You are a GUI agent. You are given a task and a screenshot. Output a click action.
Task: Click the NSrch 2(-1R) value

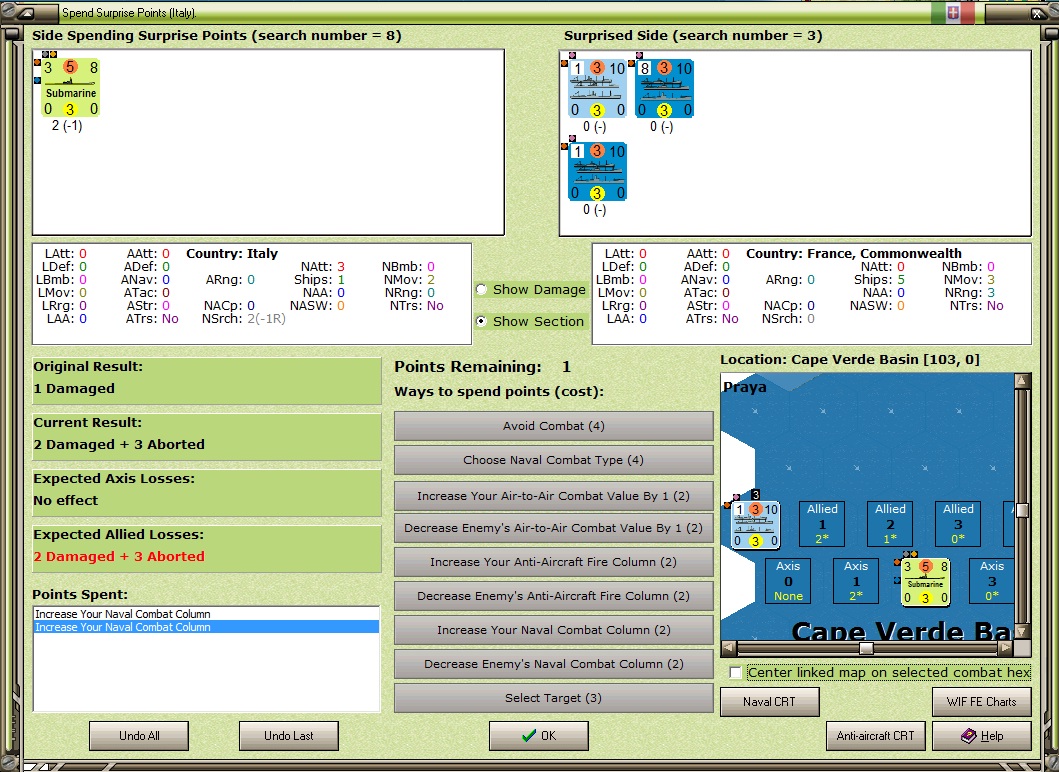pyautogui.click(x=266, y=319)
